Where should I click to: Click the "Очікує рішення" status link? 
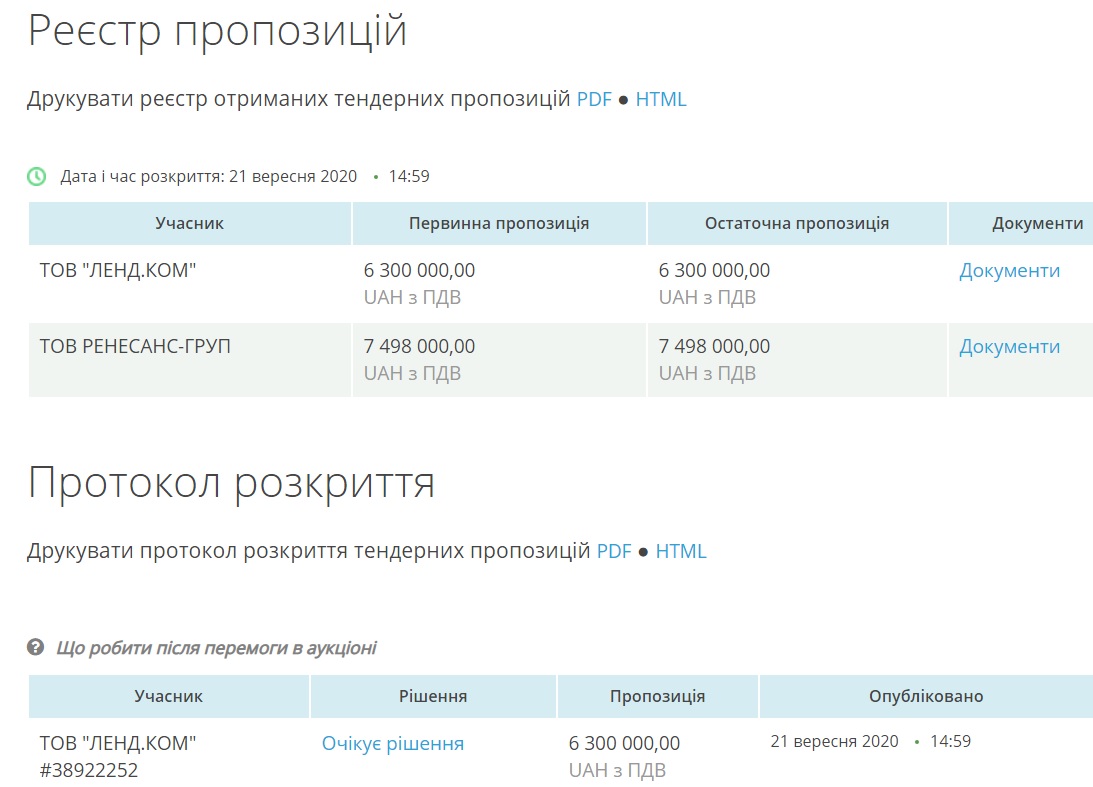pyautogui.click(x=393, y=744)
